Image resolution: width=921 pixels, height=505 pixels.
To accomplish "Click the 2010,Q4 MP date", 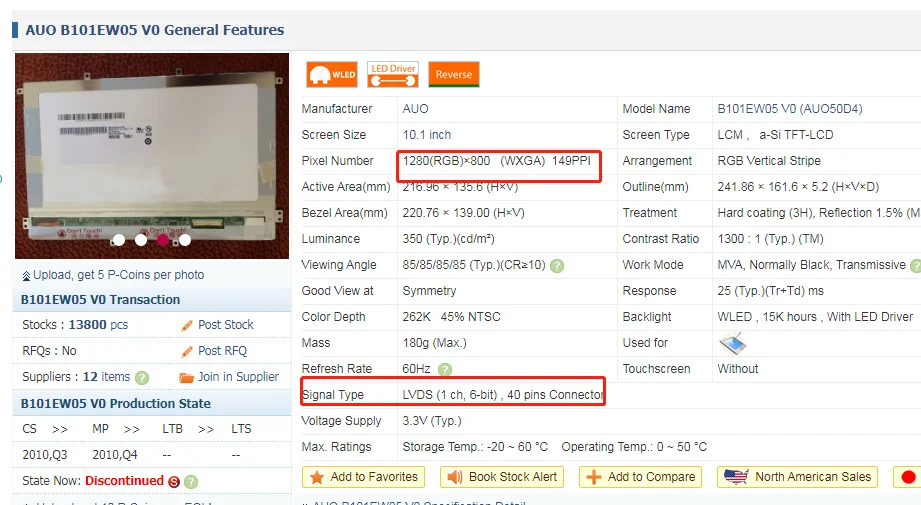I will pos(115,454).
